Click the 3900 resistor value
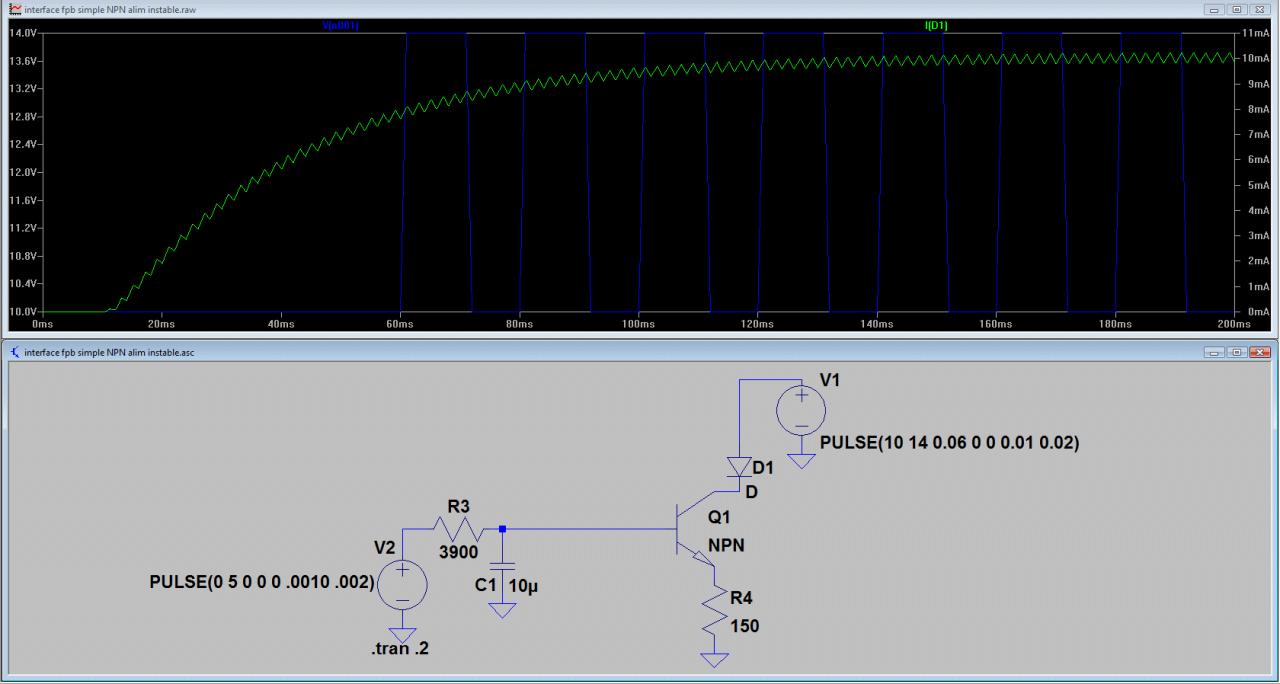The image size is (1280, 684). 458,551
